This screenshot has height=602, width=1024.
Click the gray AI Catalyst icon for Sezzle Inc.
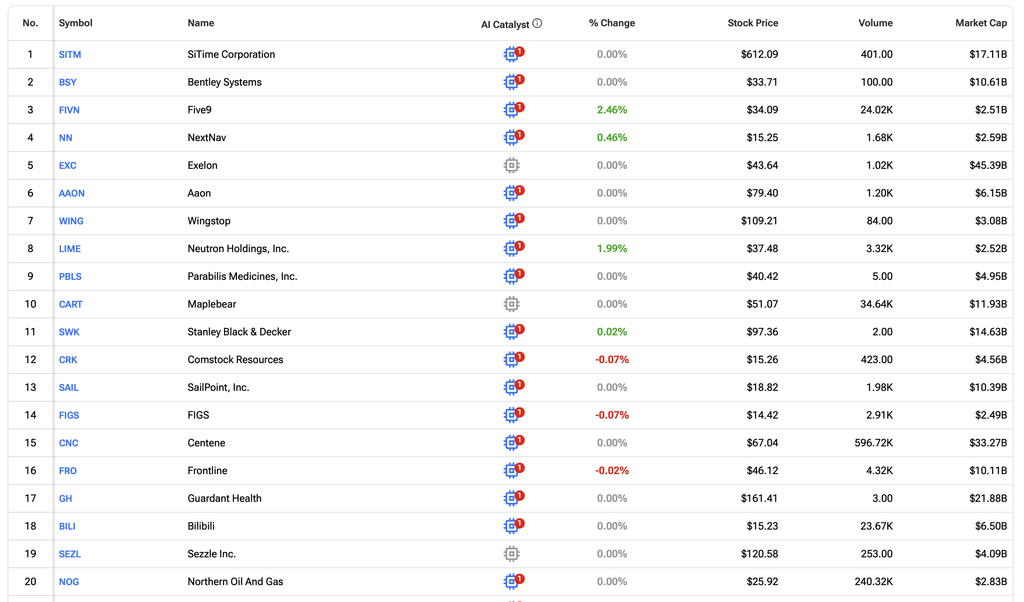point(511,554)
